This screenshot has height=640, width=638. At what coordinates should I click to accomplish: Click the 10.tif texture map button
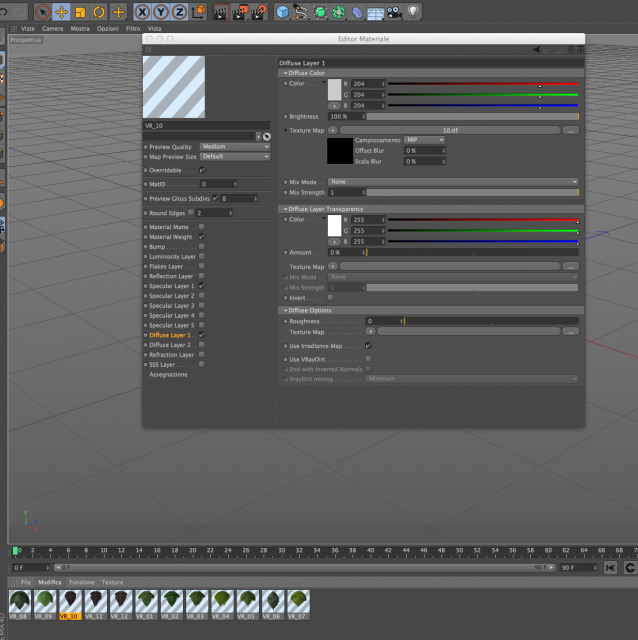pos(450,130)
